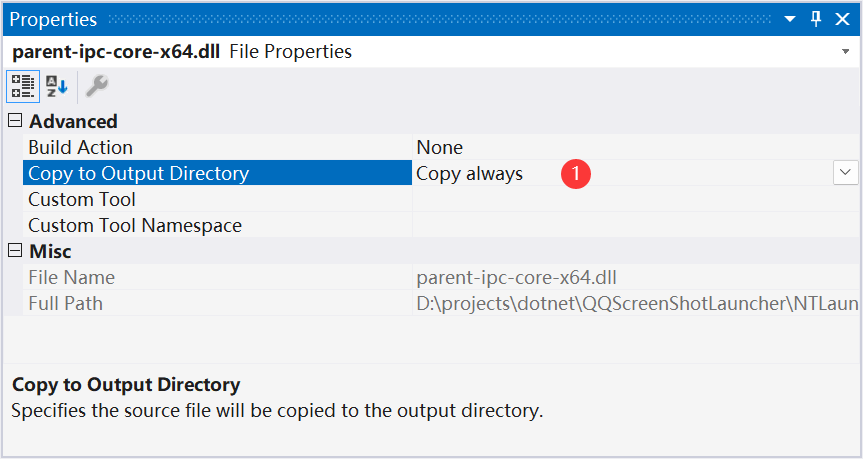This screenshot has height=459, width=863.
Task: Click the pin auto-hide icon
Action: 816,19
